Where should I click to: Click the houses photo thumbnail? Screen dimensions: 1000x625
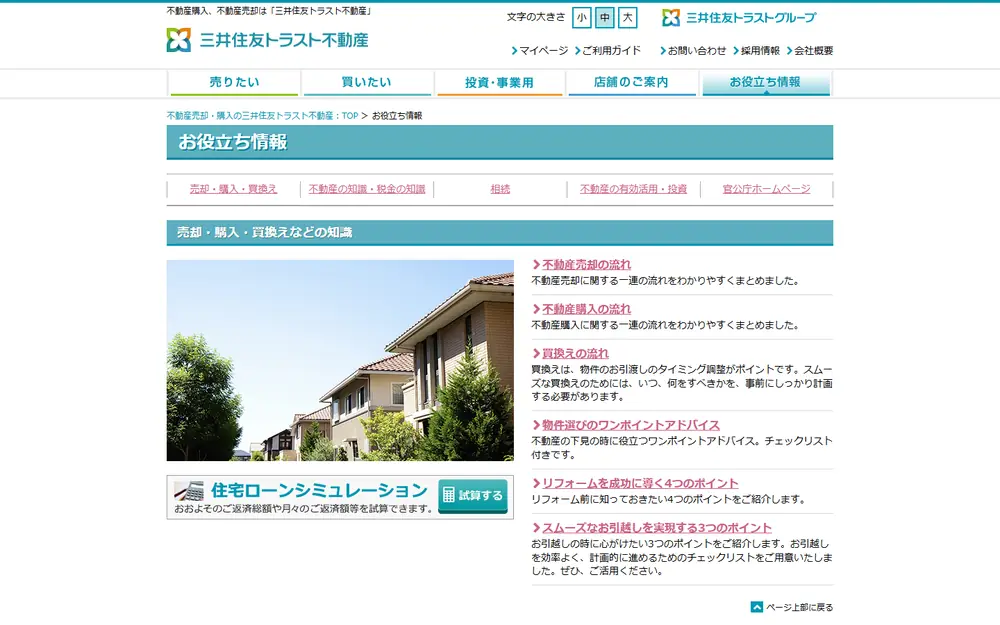point(340,360)
